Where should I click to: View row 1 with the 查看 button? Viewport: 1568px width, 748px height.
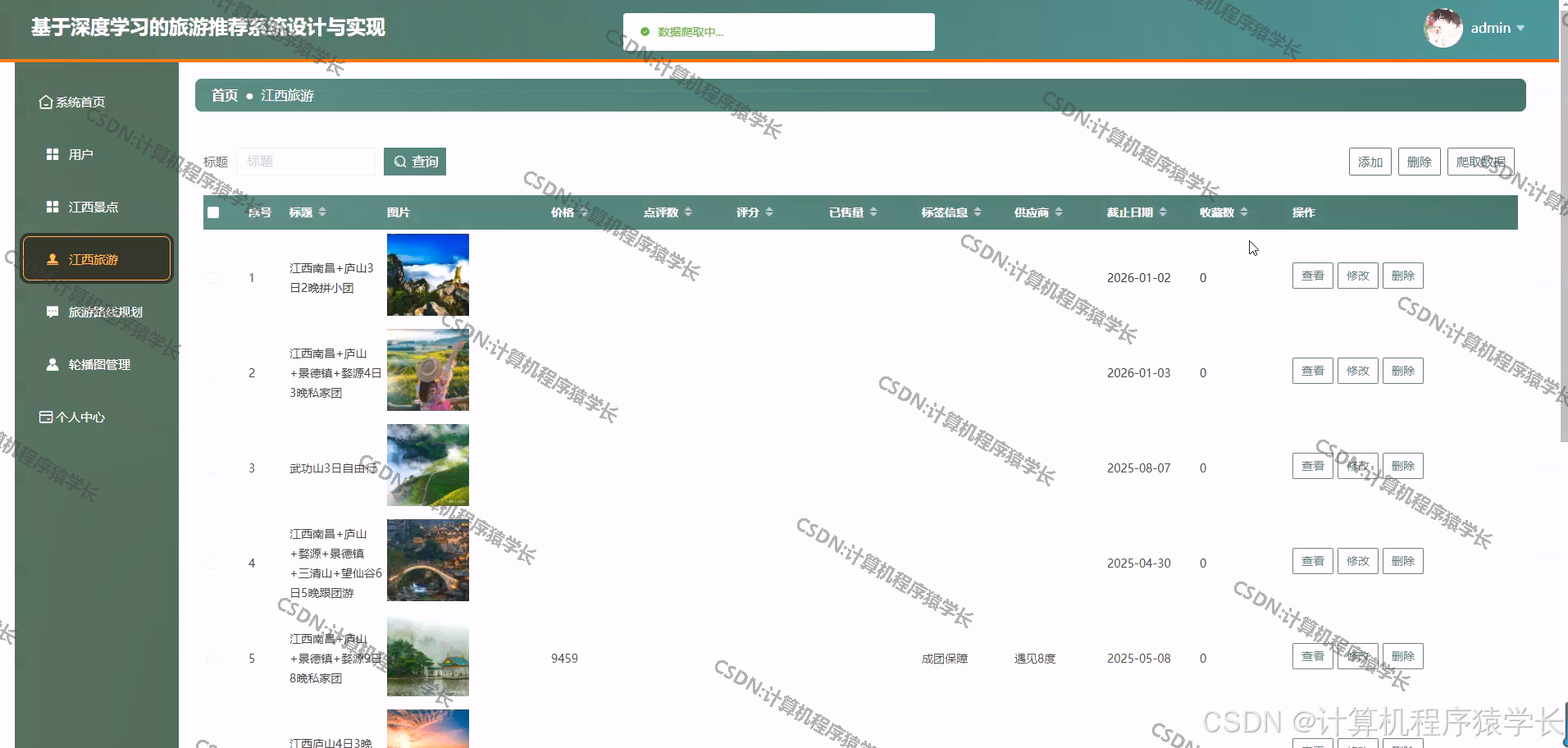(1312, 276)
